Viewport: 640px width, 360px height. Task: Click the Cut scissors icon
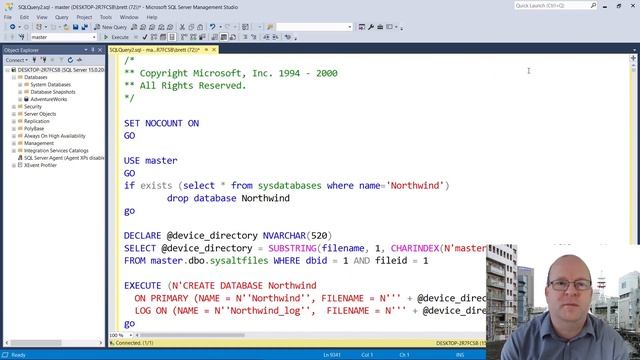tap(182, 27)
